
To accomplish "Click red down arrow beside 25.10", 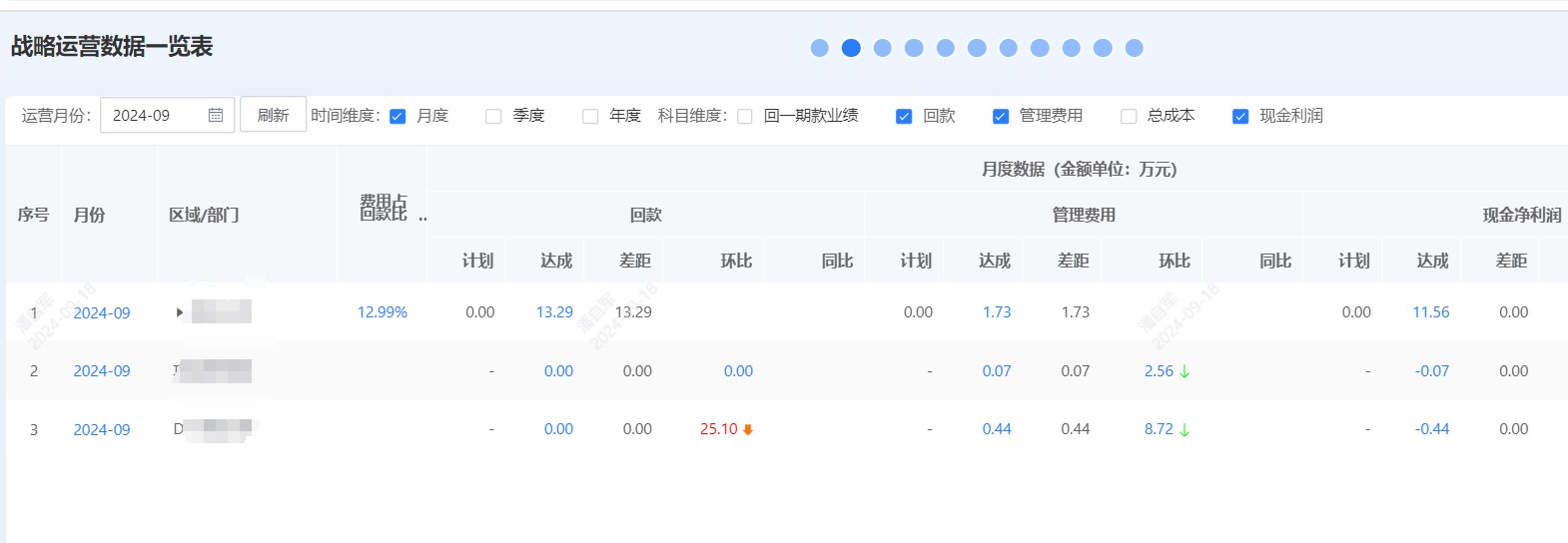I will [748, 430].
